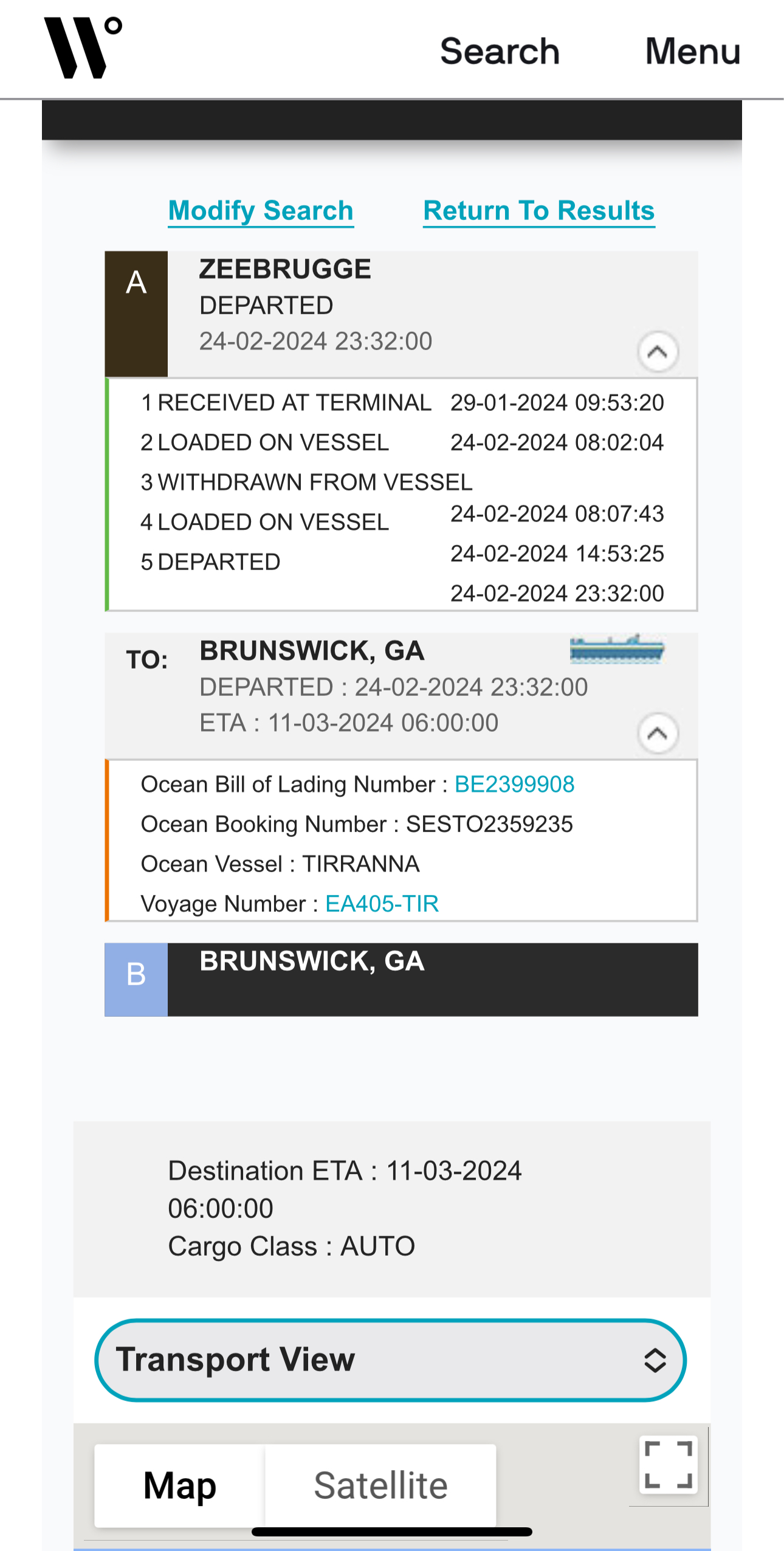The height and width of the screenshot is (1551, 784).
Task: Switch to Map view
Action: point(180,1485)
